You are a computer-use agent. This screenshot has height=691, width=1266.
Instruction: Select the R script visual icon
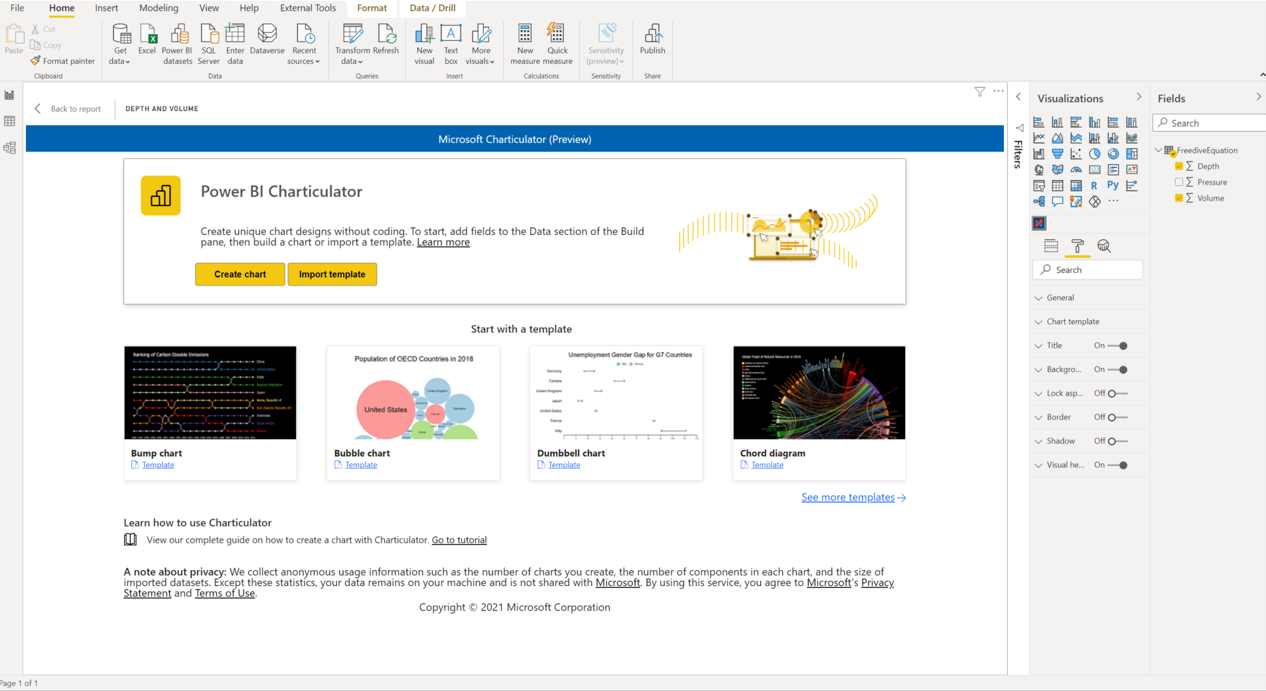(x=1095, y=185)
